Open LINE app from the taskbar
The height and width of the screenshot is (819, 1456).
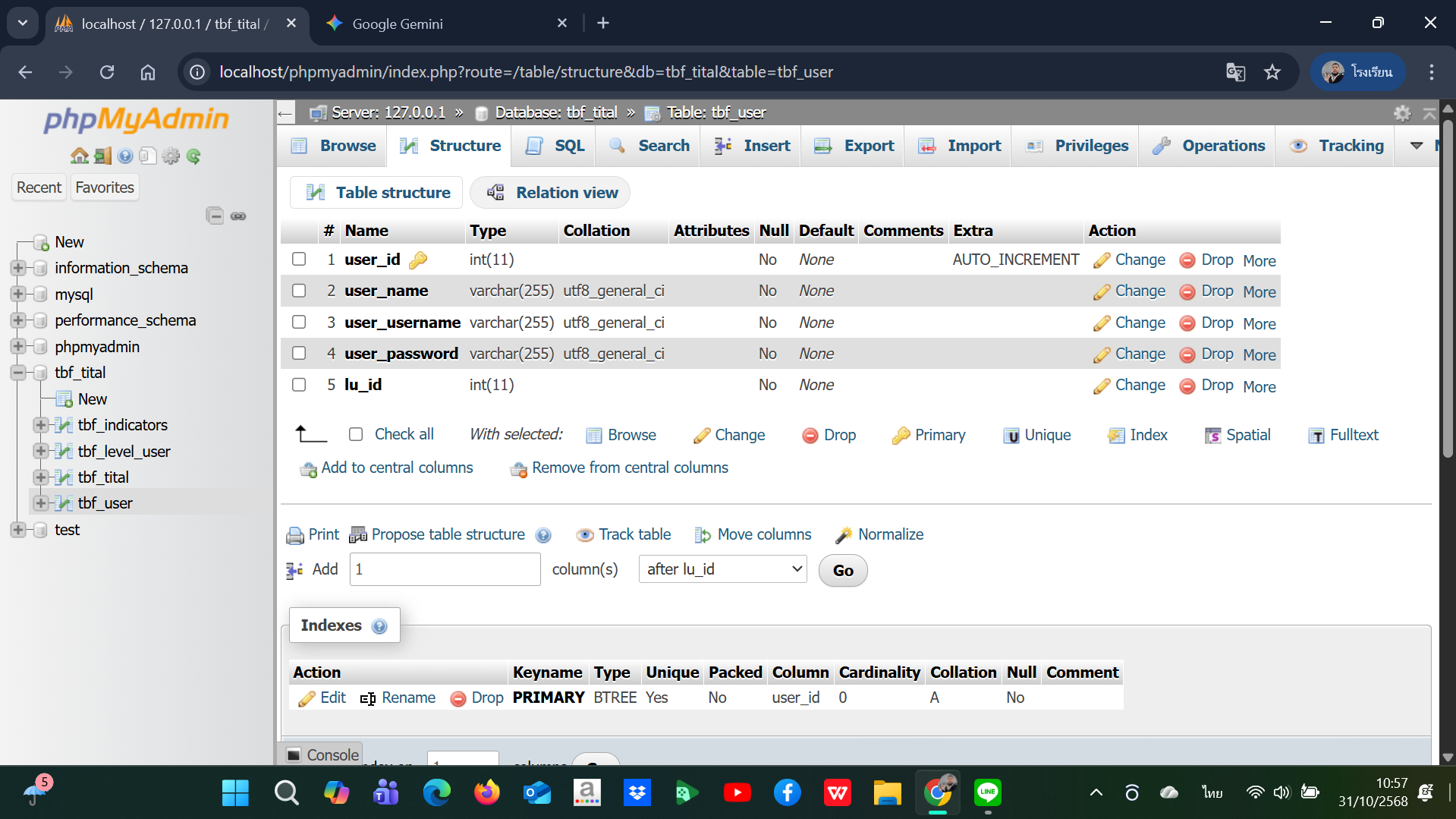point(987,793)
